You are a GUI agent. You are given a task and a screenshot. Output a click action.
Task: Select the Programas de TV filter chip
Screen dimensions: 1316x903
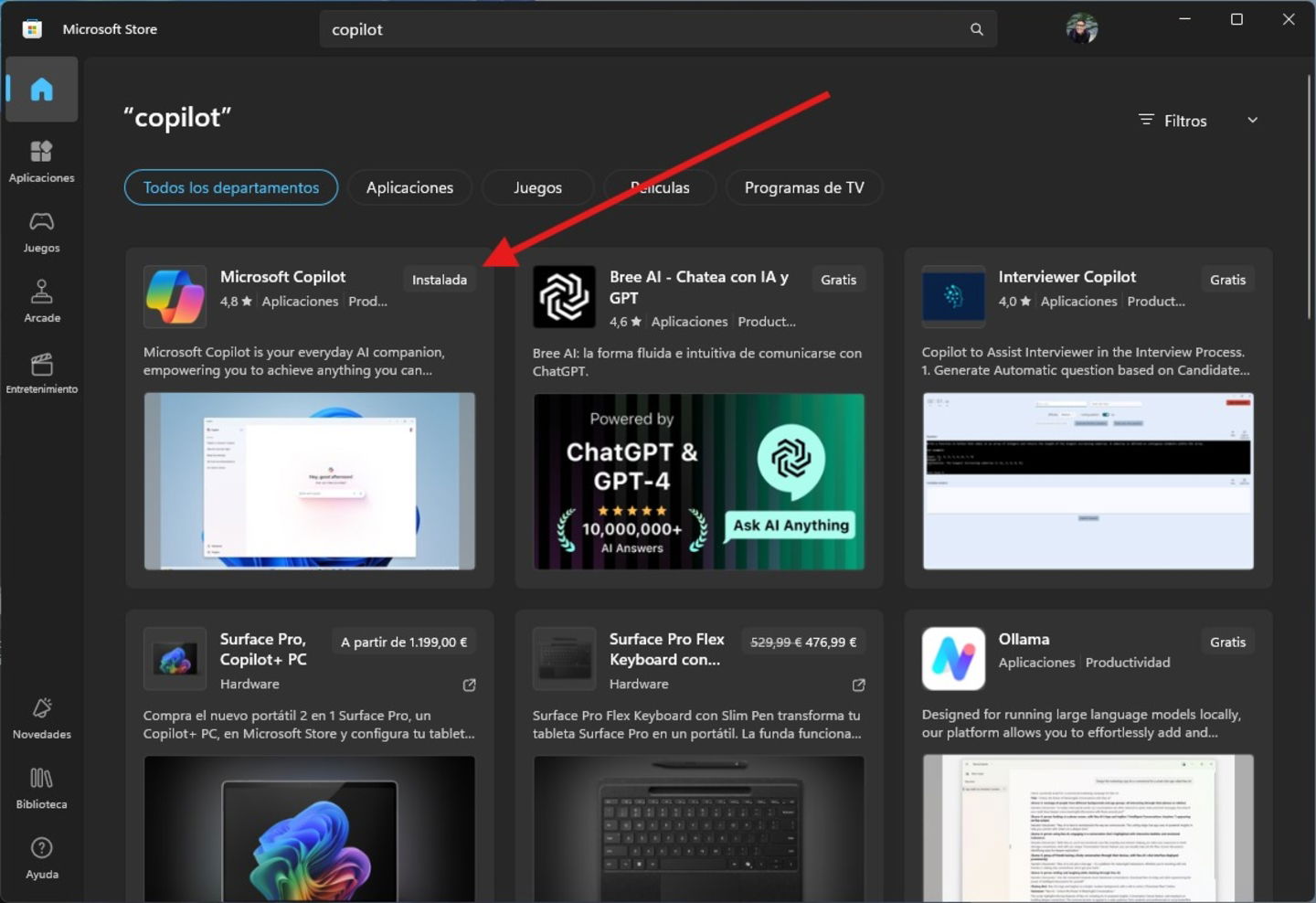point(804,187)
